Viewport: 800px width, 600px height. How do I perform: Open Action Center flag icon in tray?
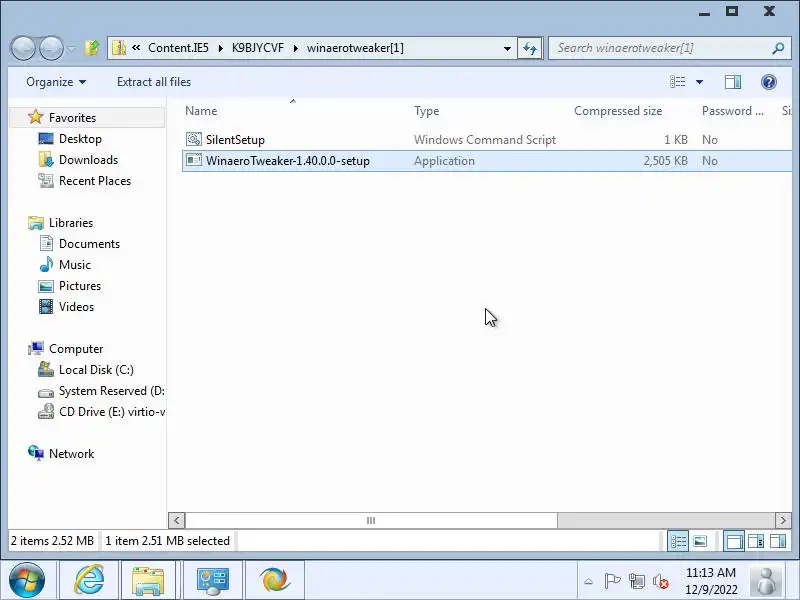pyautogui.click(x=612, y=581)
